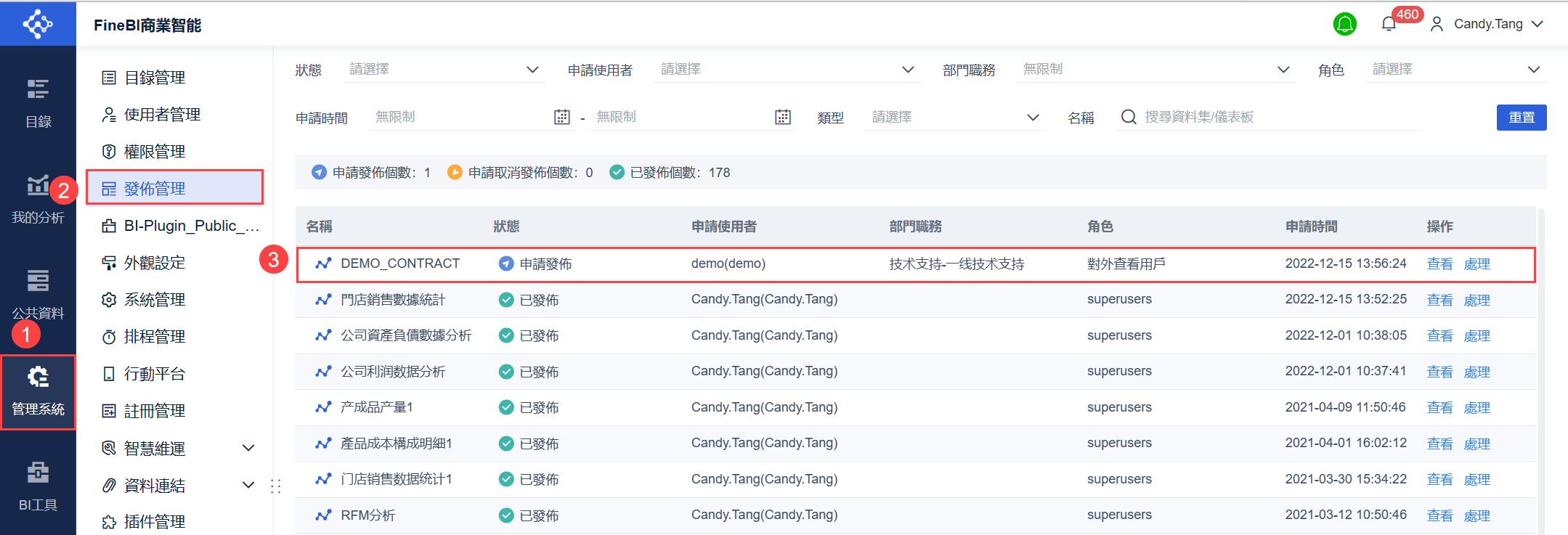This screenshot has height=535, width=1568.
Task: Click 查看 for 门店销售数据统计1 row
Action: click(1439, 480)
